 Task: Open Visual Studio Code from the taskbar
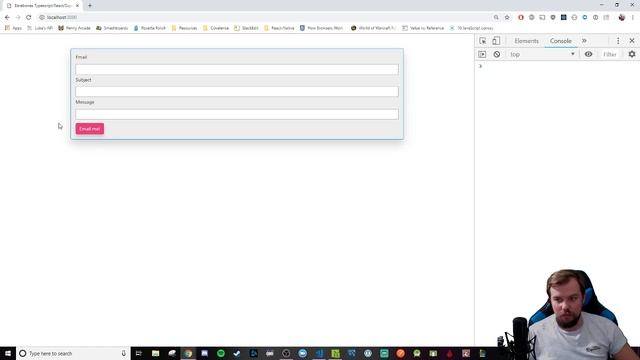click(319, 353)
